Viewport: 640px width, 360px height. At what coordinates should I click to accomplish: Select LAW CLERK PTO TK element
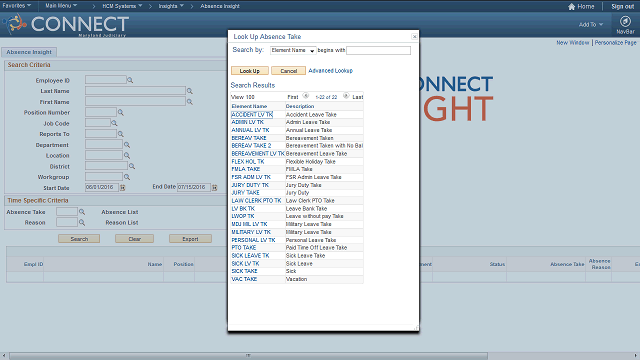pyautogui.click(x=256, y=201)
